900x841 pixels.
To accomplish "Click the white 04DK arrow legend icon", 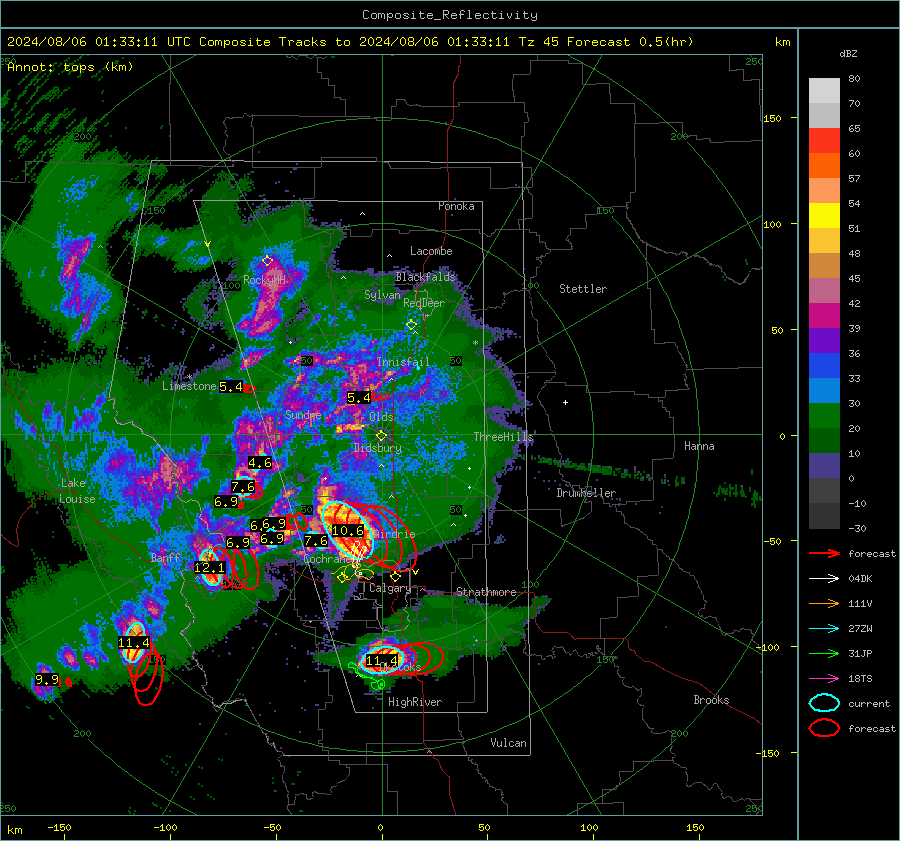I will pyautogui.click(x=824, y=578).
